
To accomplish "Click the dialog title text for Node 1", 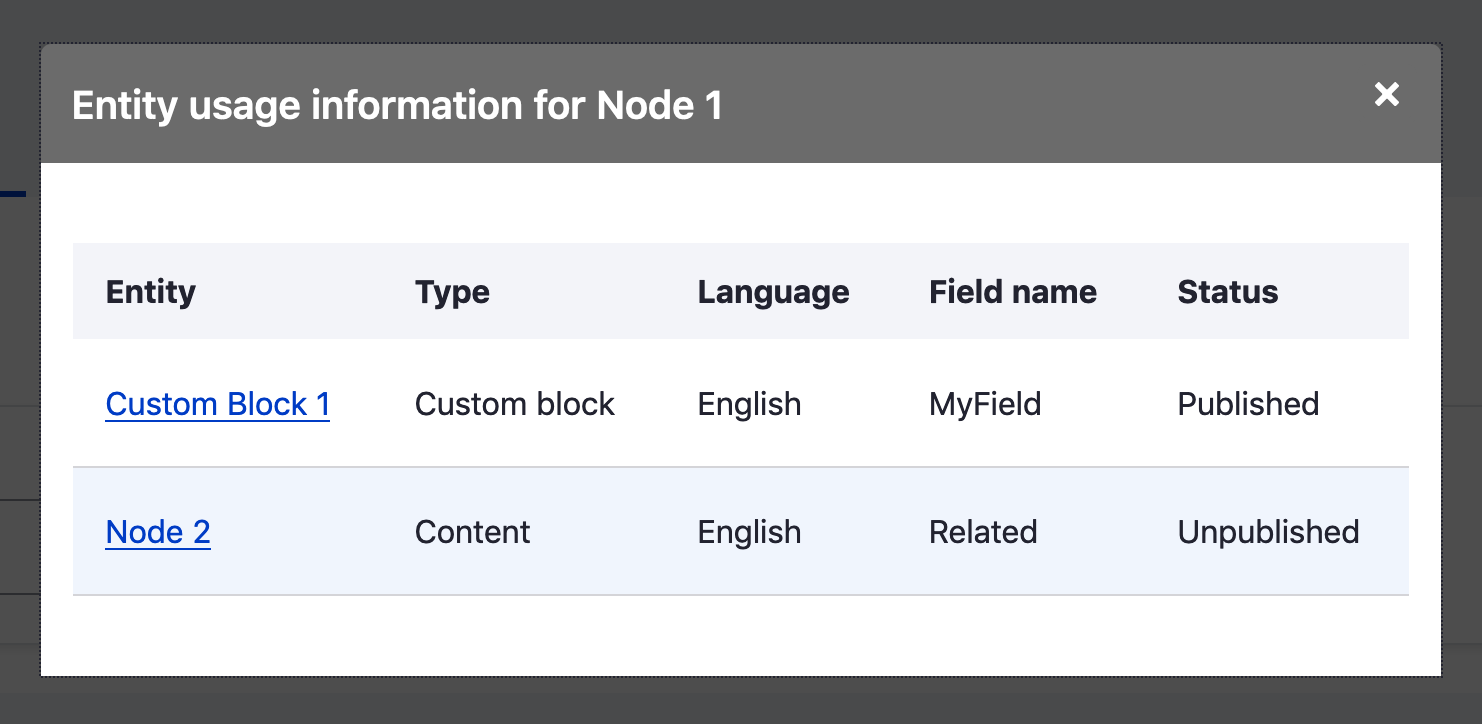I will pos(396,106).
